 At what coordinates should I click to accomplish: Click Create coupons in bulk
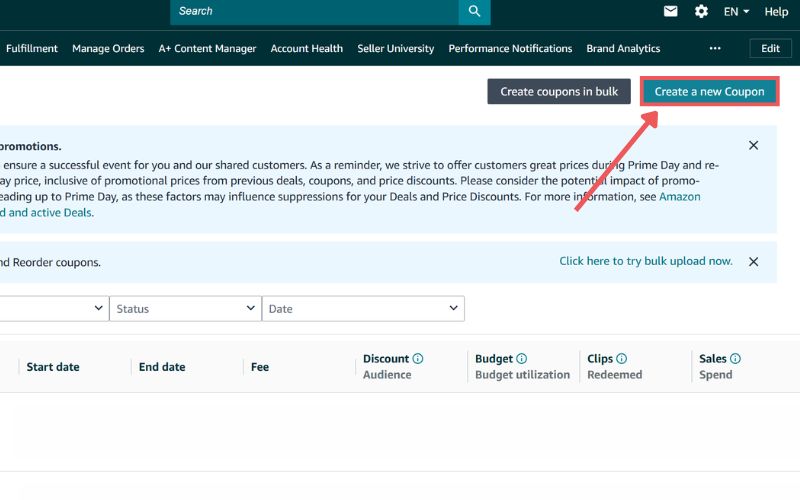click(559, 91)
